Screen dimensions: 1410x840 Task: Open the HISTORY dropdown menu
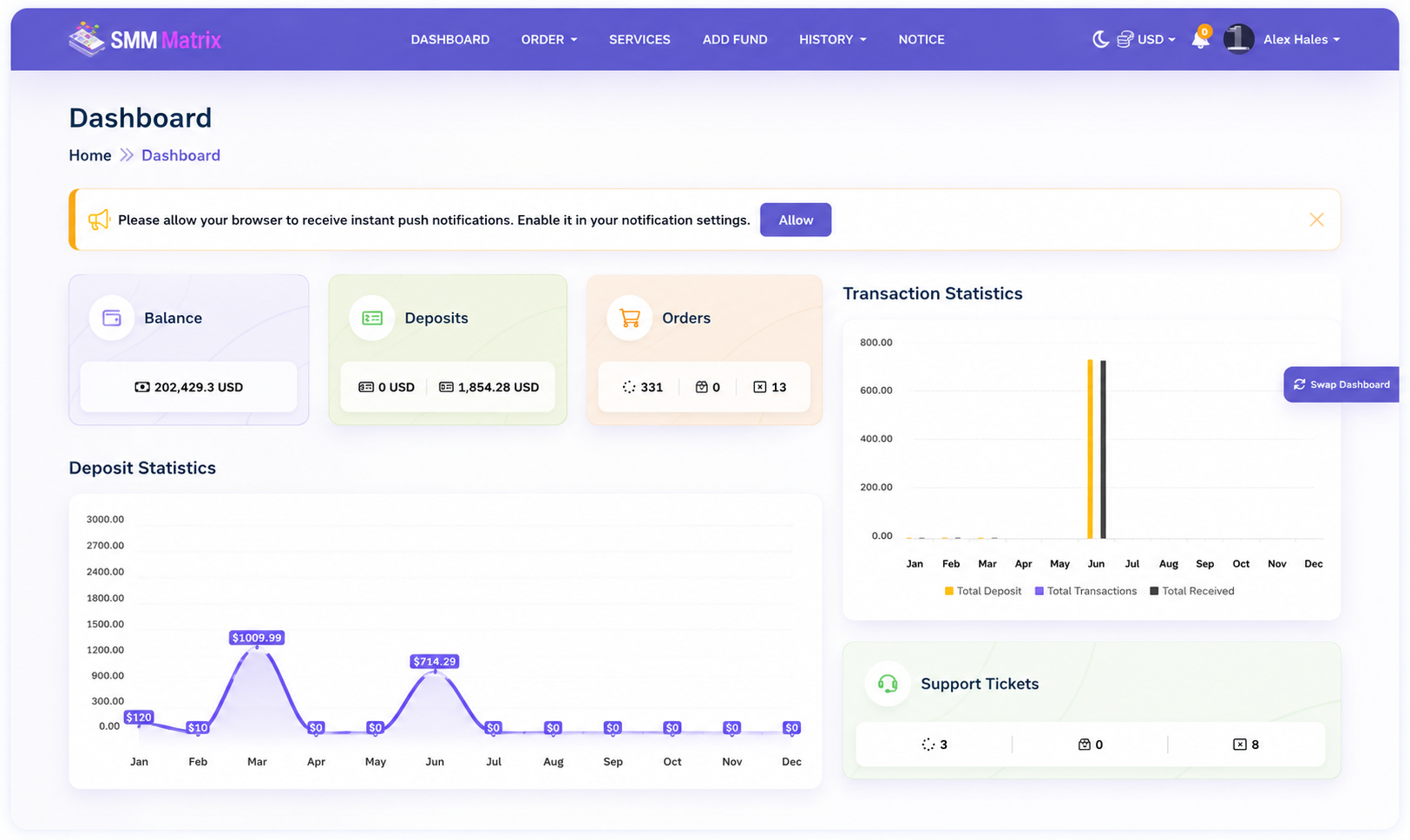tap(833, 39)
